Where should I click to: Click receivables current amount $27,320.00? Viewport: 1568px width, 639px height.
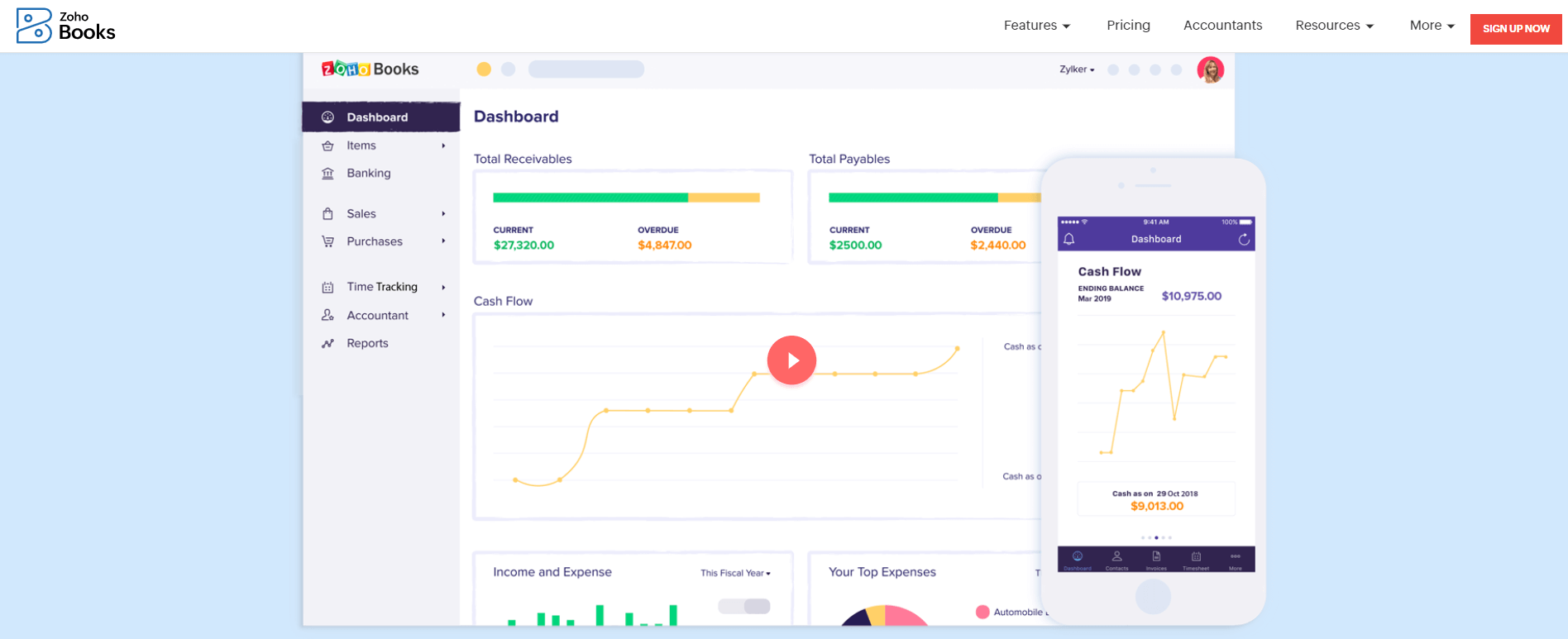[523, 246]
